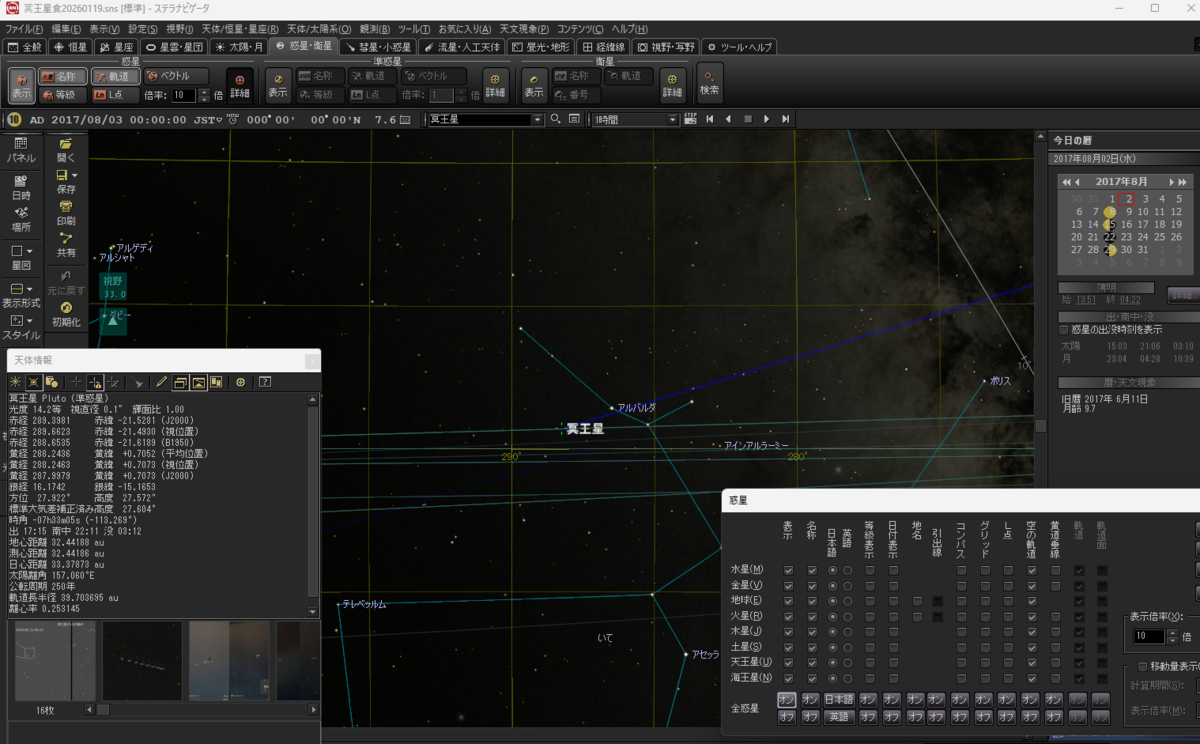
Task: Click the play forward control
Action: pyautogui.click(x=766, y=119)
